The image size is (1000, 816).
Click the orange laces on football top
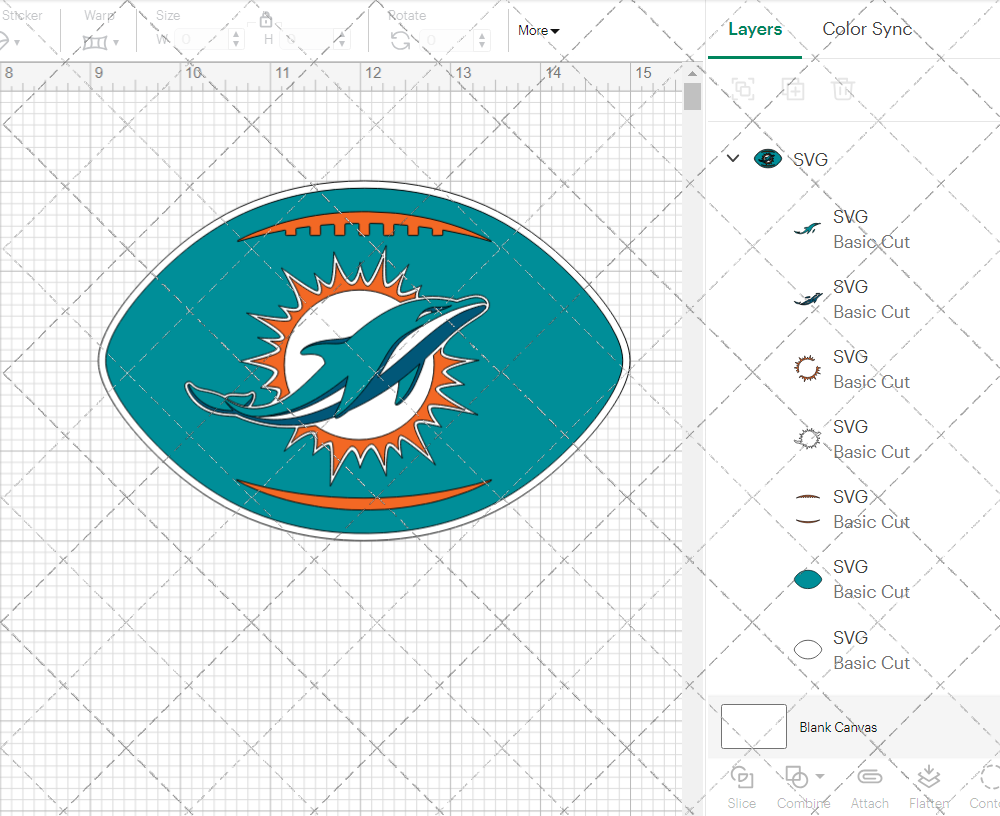pyautogui.click(x=364, y=226)
